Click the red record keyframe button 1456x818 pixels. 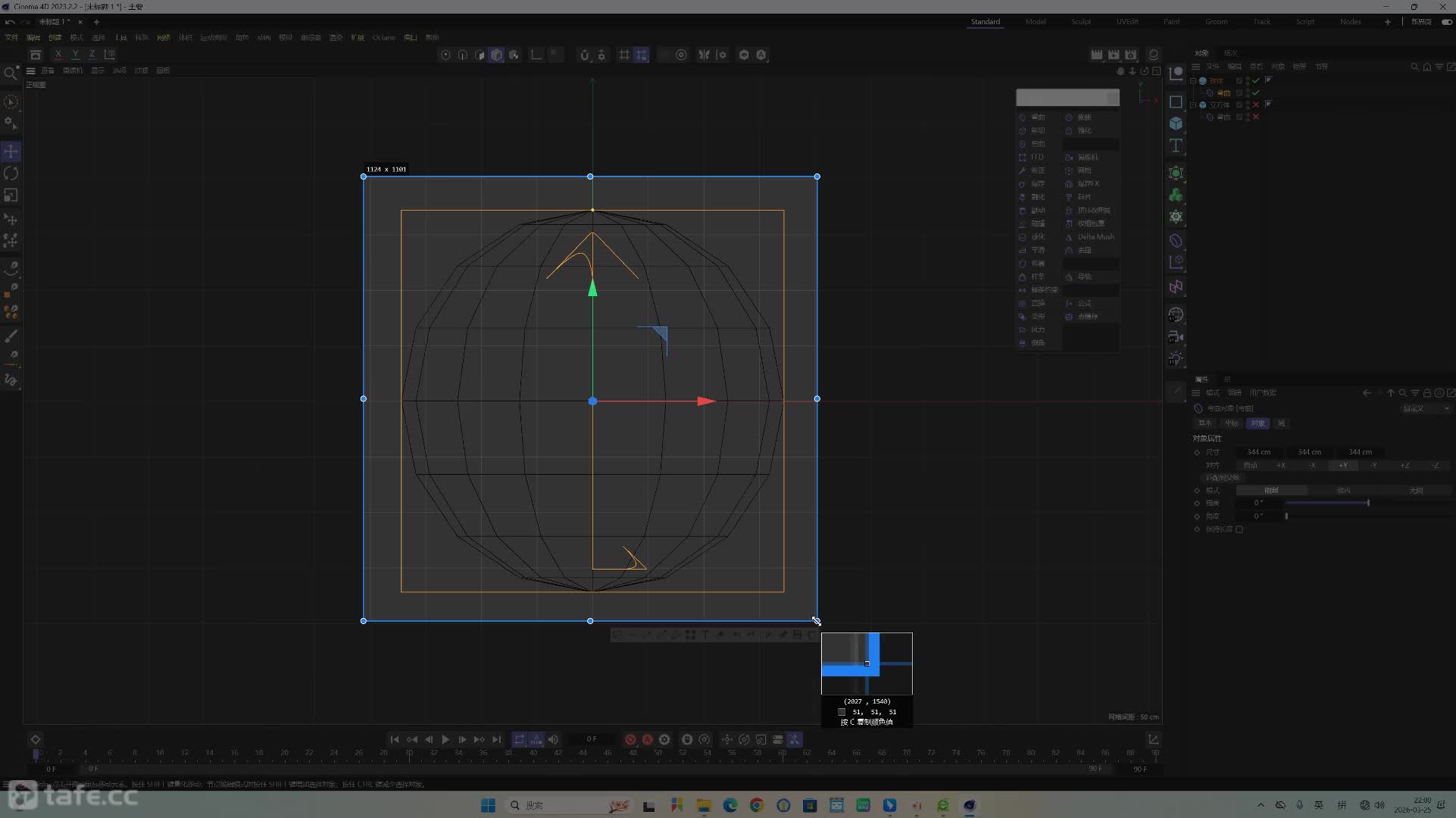(630, 739)
